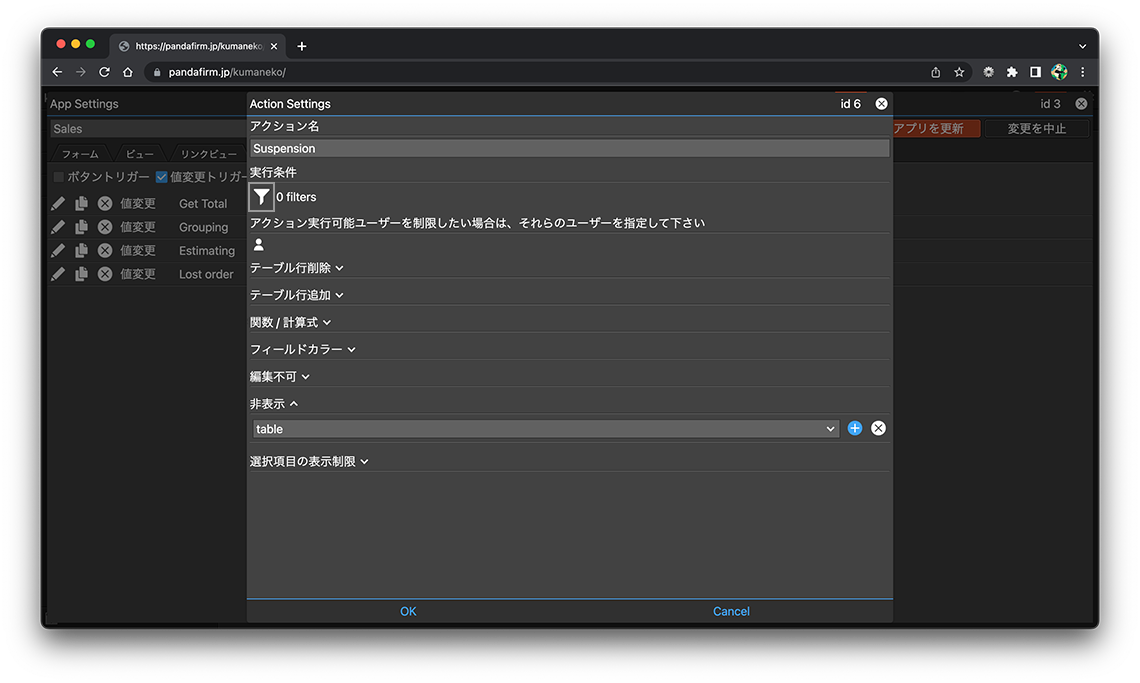The image size is (1140, 683).
Task: Collapse the 非表示 section
Action: pos(274,404)
